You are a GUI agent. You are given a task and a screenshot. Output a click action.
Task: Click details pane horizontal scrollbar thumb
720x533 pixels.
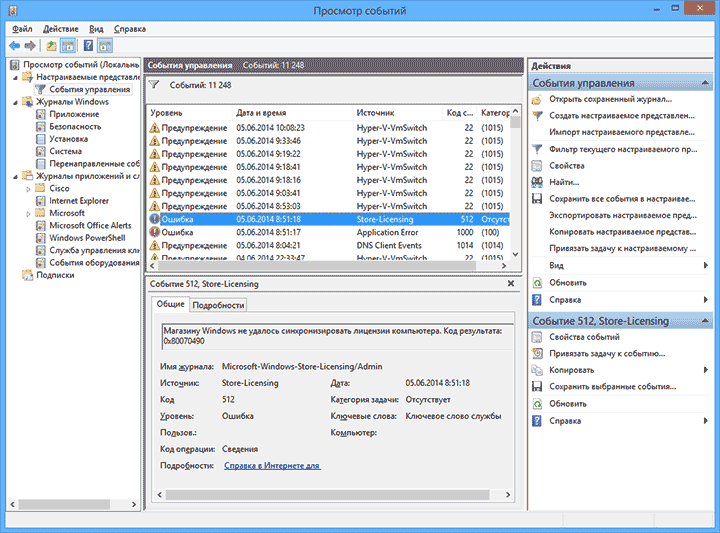pos(327,494)
